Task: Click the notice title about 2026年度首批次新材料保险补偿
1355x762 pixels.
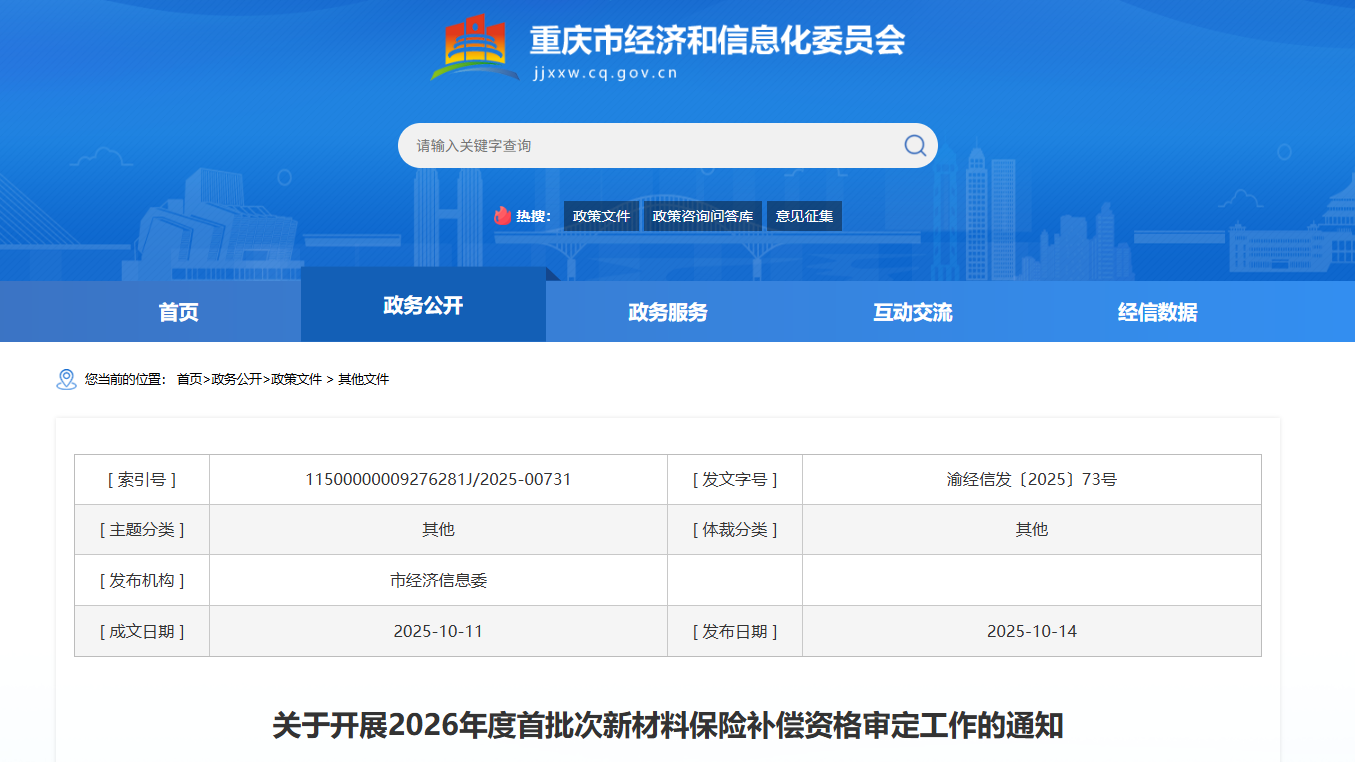Action: [x=668, y=725]
